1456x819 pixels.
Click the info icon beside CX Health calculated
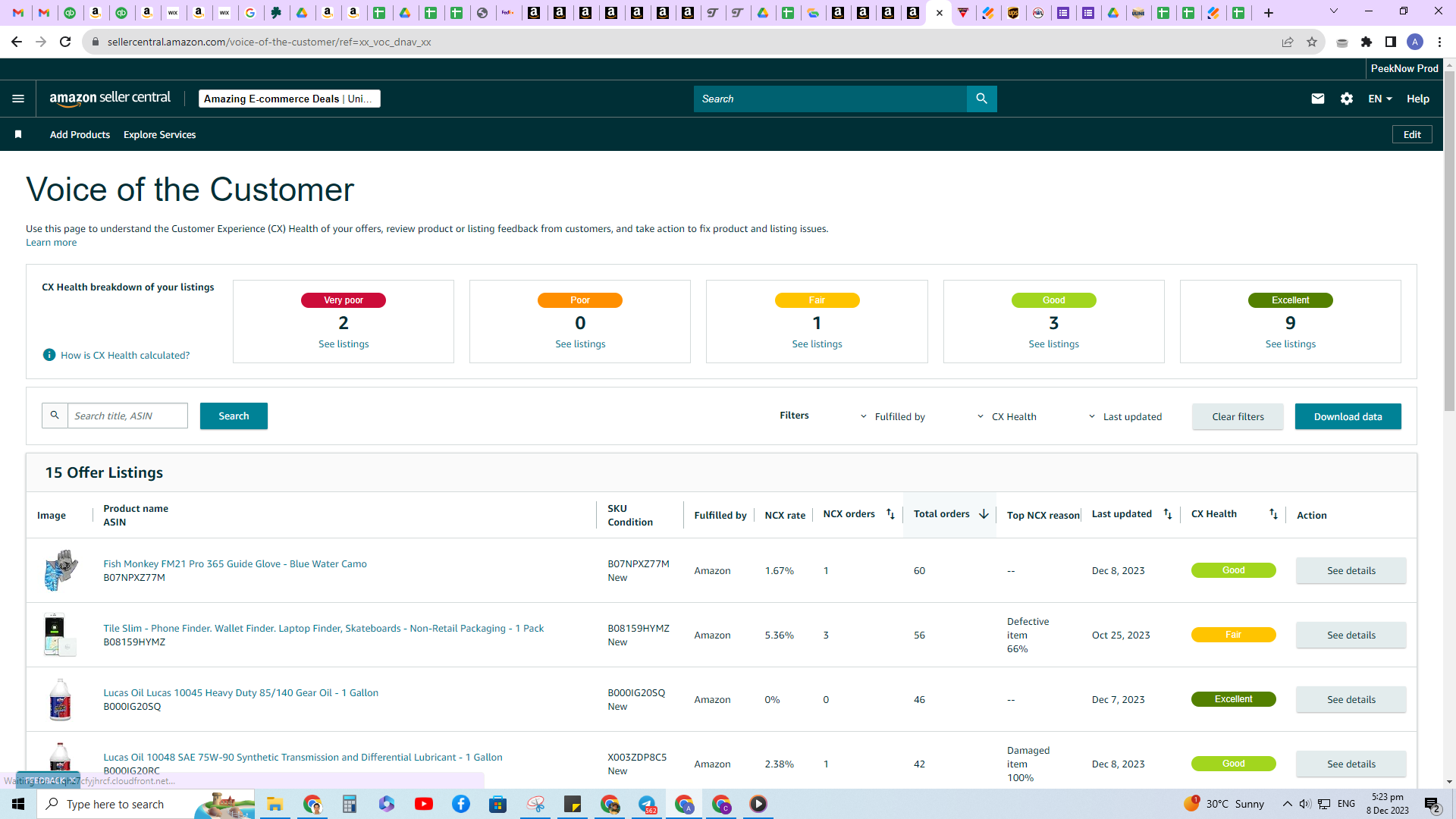point(49,355)
